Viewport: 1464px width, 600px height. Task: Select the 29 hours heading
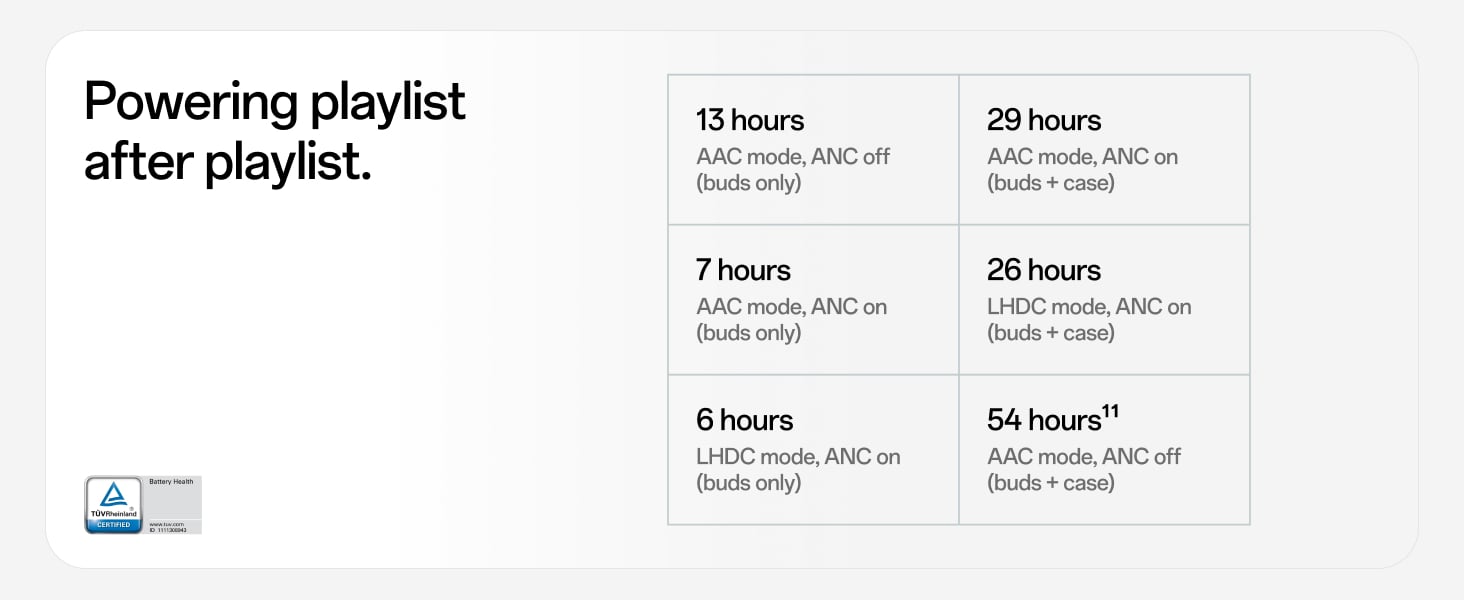(1044, 121)
